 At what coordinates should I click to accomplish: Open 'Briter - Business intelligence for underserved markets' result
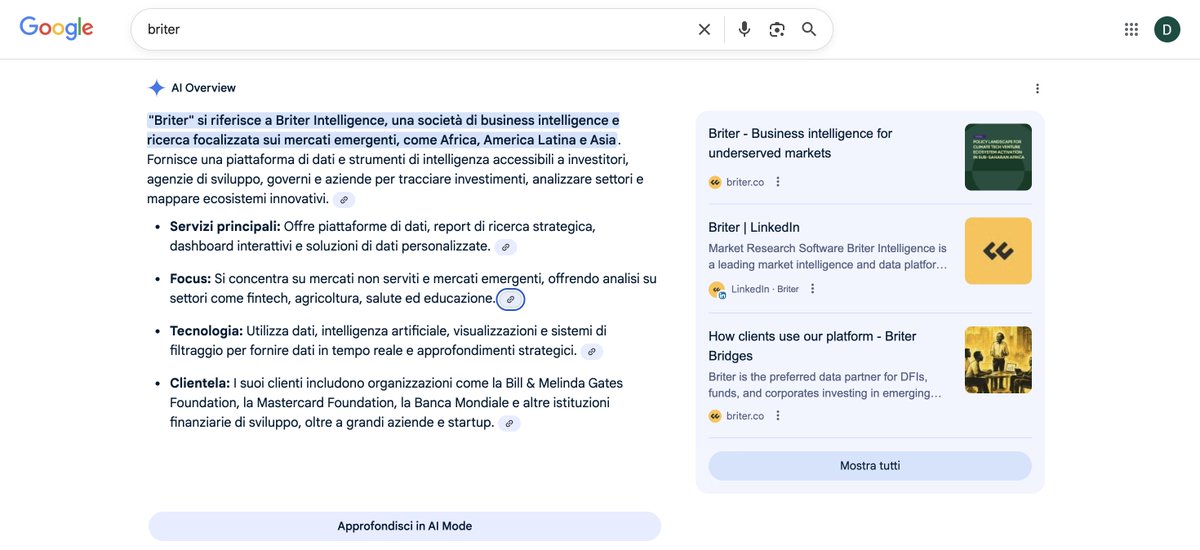[800, 143]
